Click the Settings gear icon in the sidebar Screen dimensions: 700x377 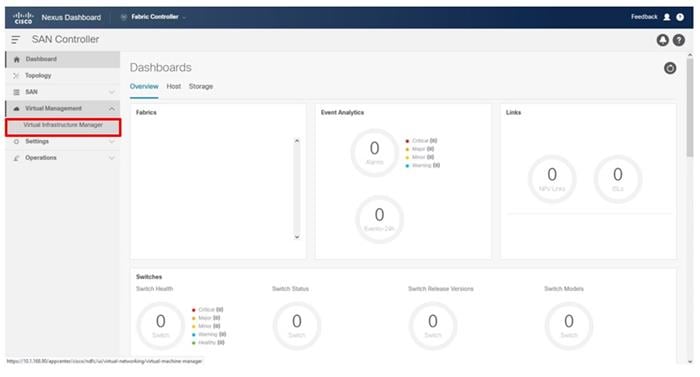tap(17, 142)
